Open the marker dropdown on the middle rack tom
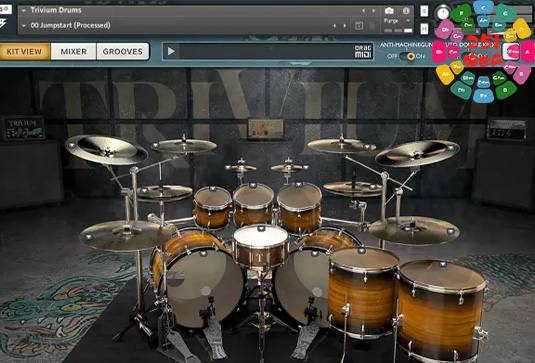This screenshot has height=363, width=535. pos(253,185)
